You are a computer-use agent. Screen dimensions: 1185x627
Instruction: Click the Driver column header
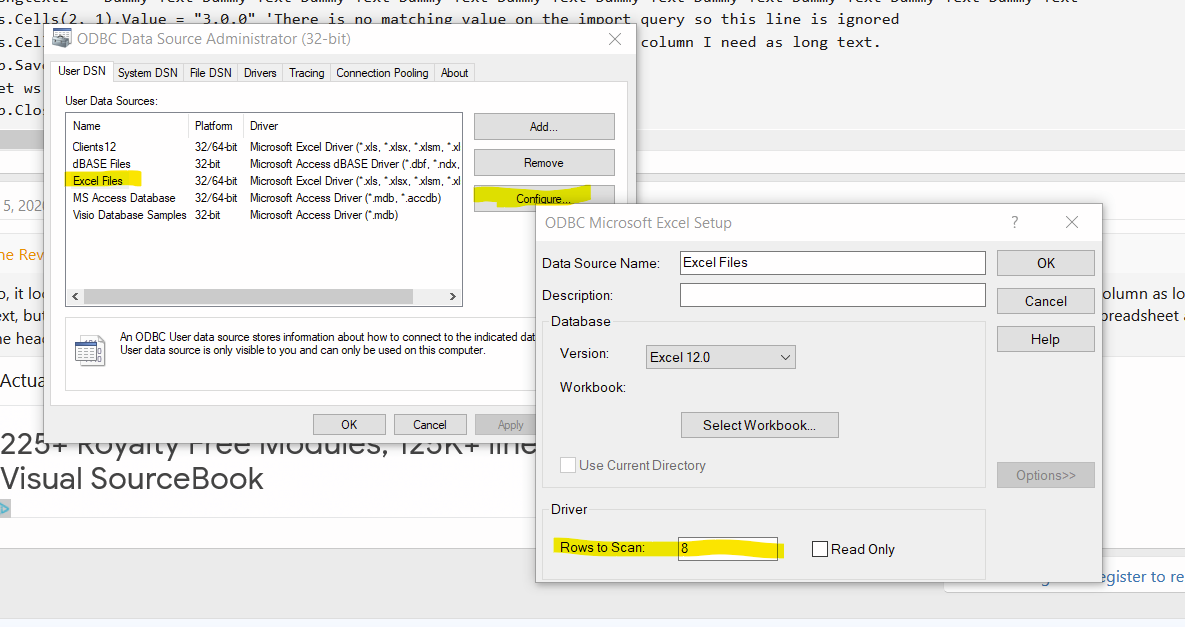coord(352,126)
